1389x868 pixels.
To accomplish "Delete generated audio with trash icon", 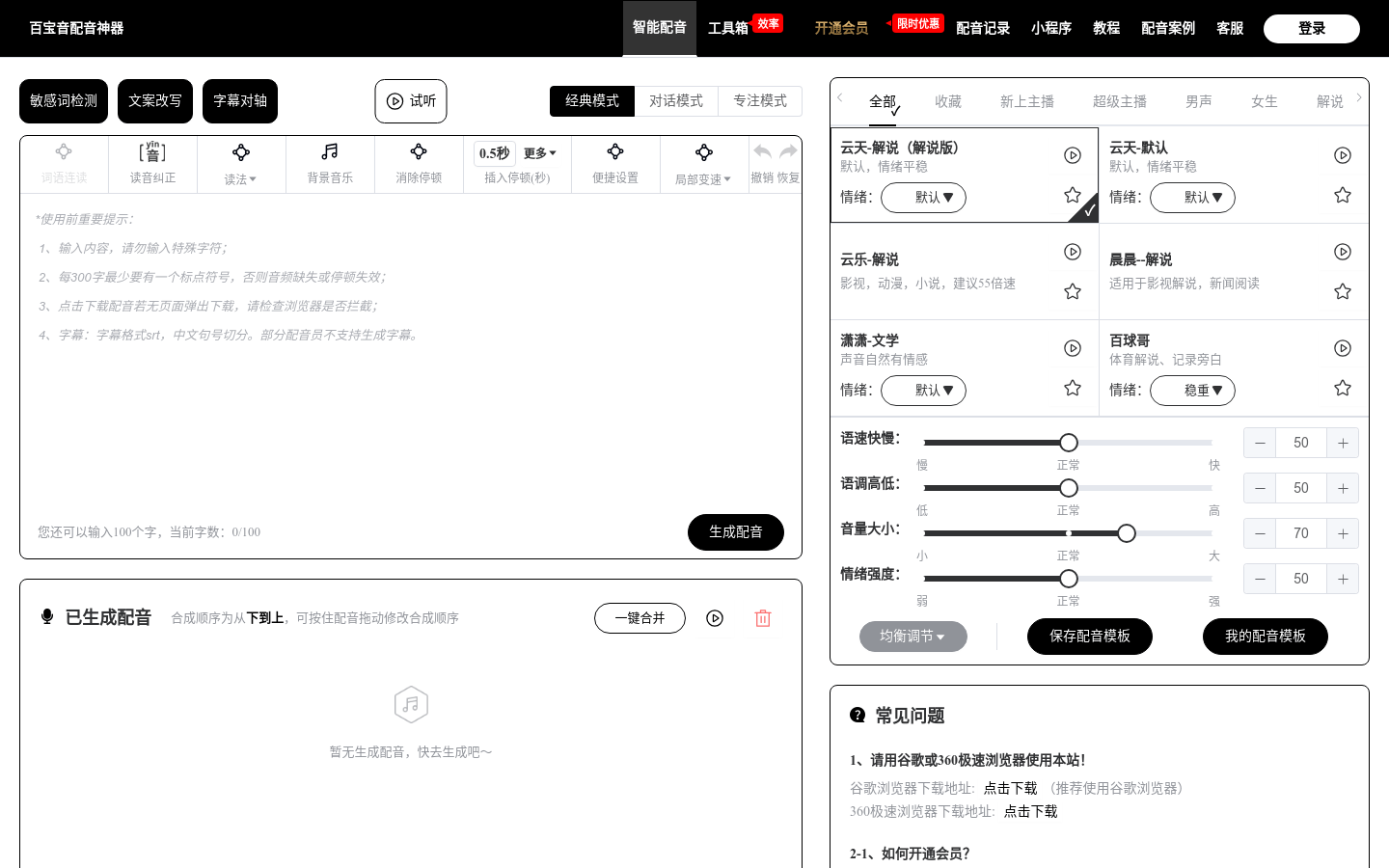I will point(763,618).
